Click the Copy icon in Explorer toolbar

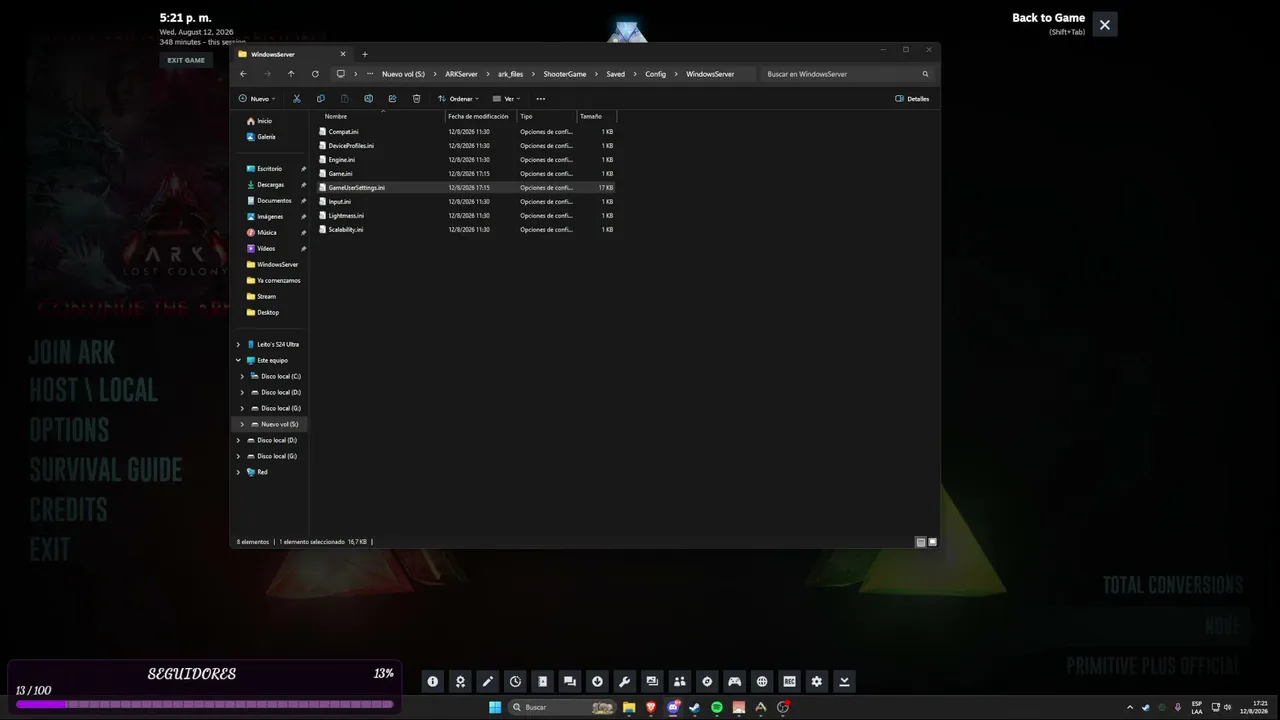click(x=321, y=99)
